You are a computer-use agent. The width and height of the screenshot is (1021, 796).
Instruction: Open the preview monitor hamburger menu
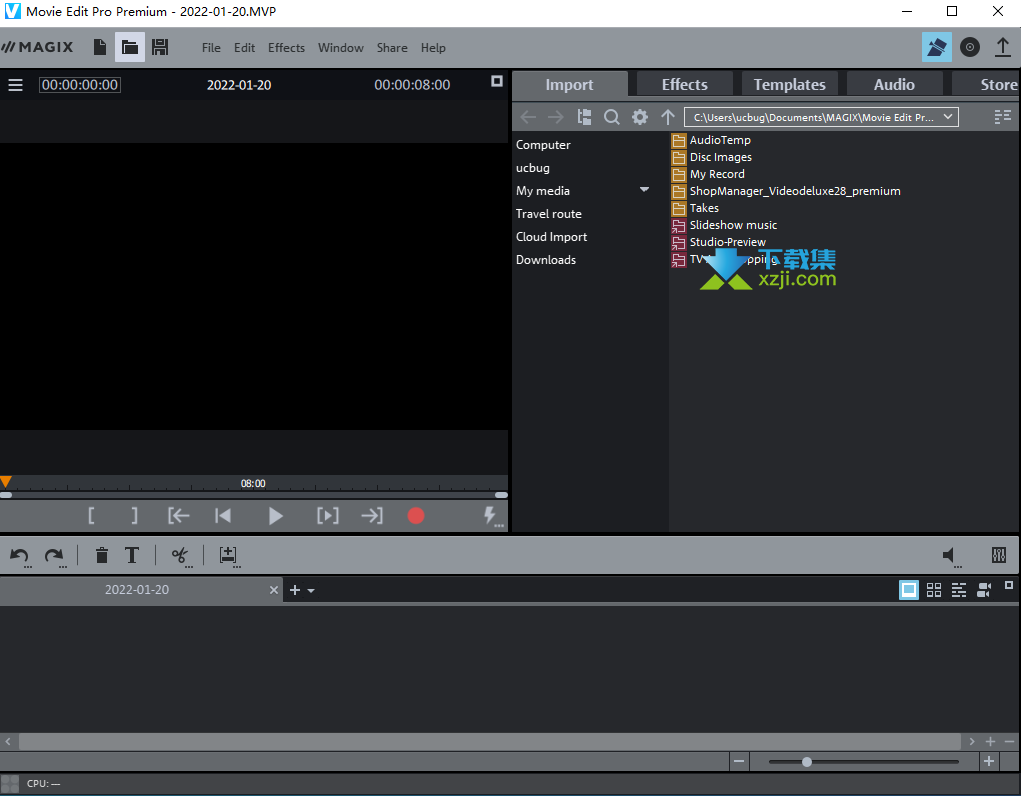click(16, 85)
